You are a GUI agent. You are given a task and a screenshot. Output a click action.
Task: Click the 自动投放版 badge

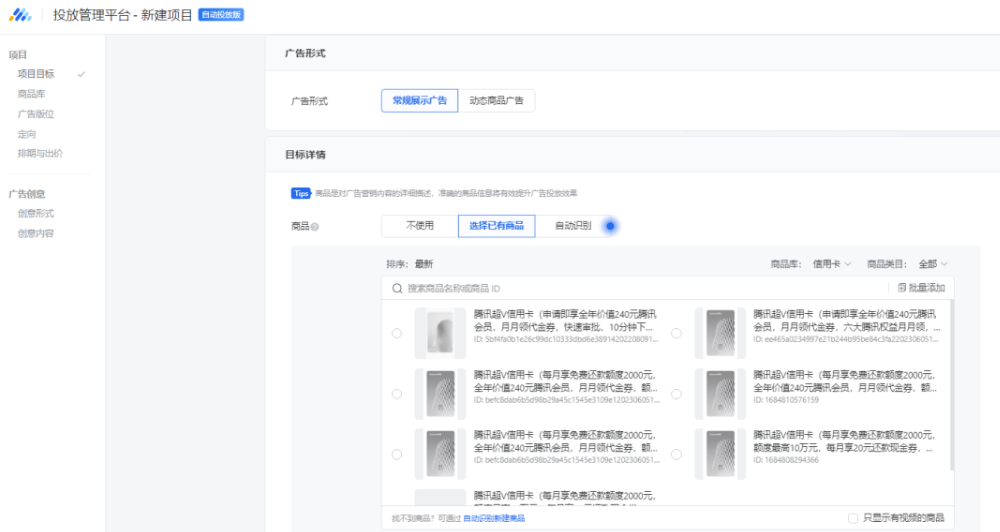coord(221,15)
